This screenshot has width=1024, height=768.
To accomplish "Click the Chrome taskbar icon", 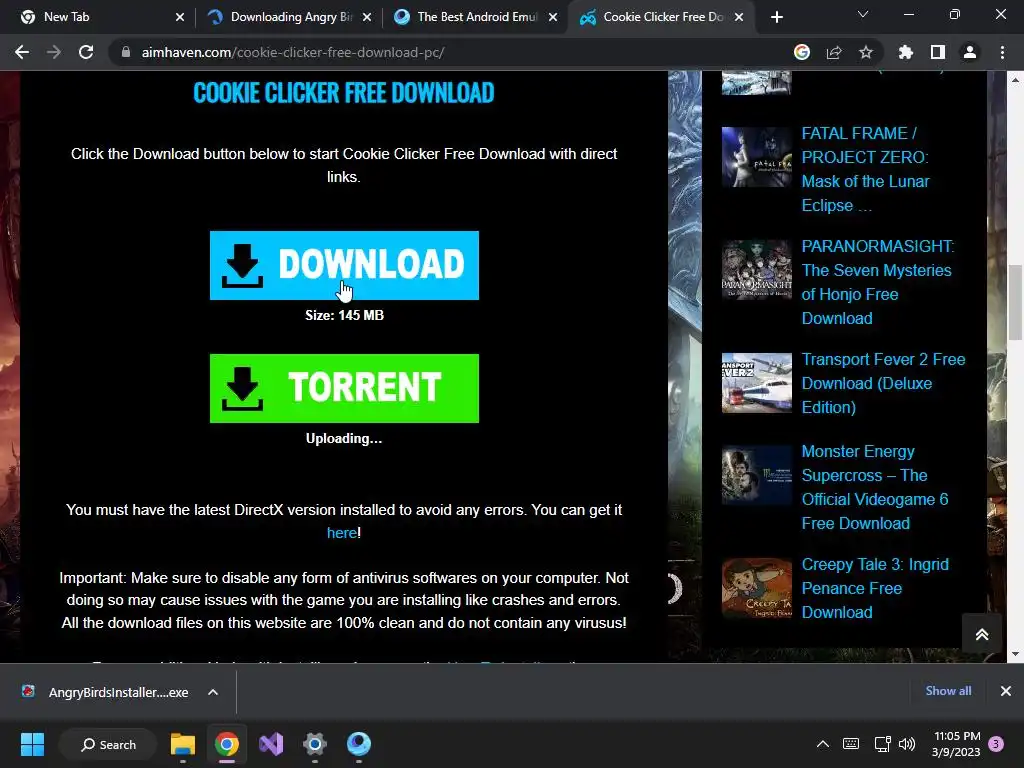I will point(227,744).
